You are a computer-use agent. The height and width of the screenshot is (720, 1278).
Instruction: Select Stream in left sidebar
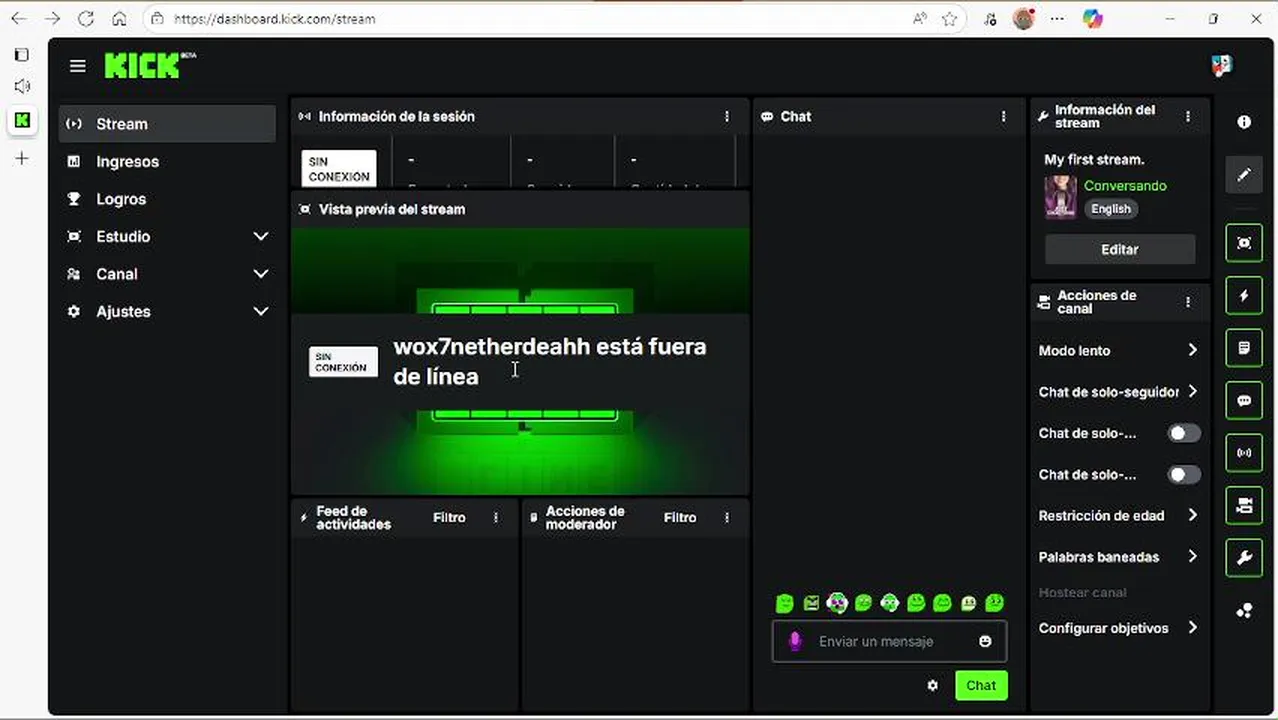click(166, 124)
